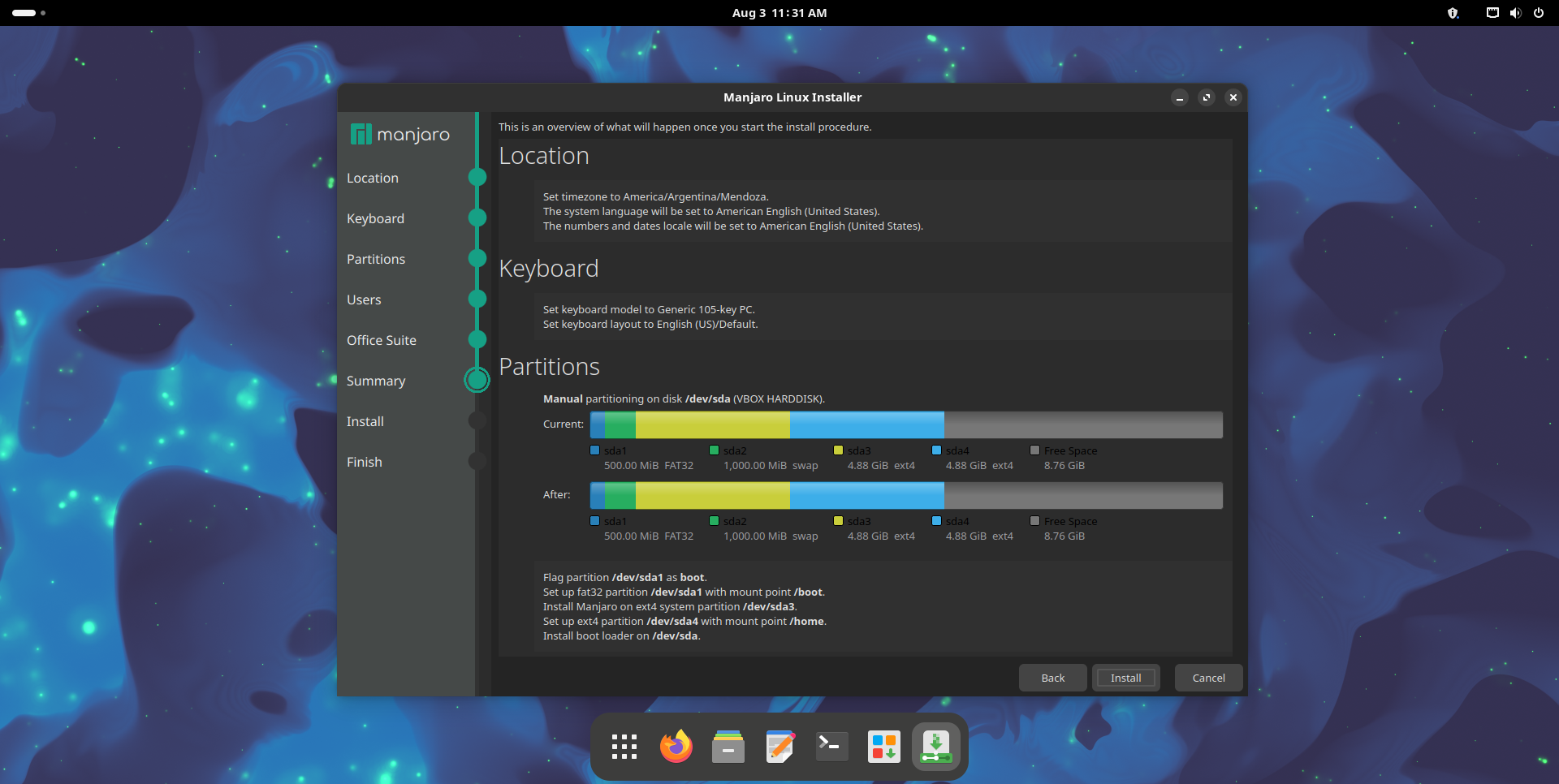Click yellow sda3 segment in Current bar

(713, 424)
